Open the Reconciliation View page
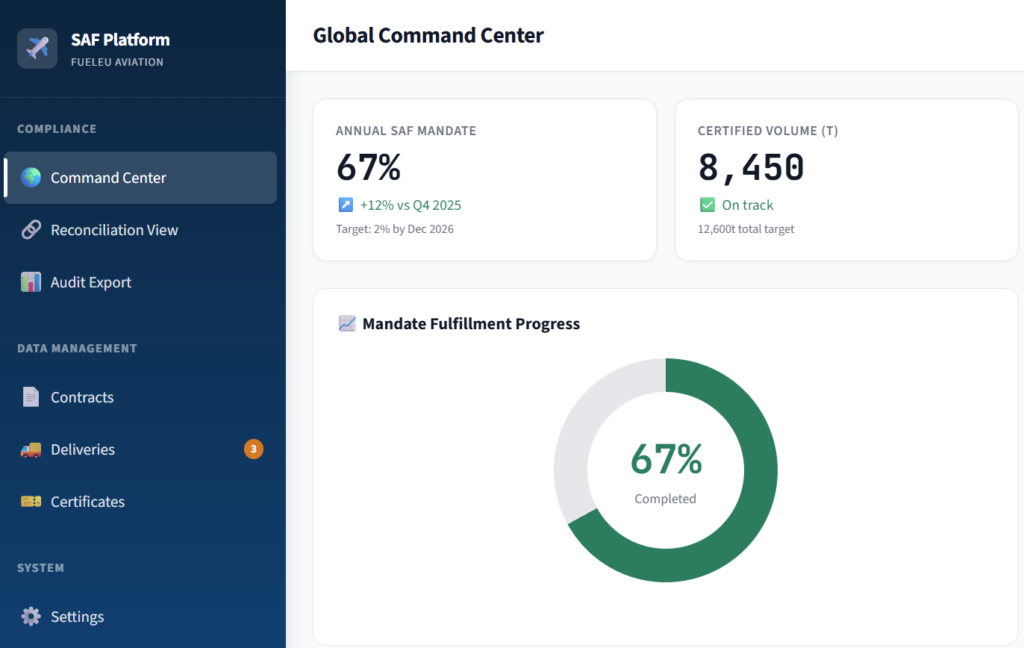Image resolution: width=1024 pixels, height=648 pixels. click(x=114, y=230)
